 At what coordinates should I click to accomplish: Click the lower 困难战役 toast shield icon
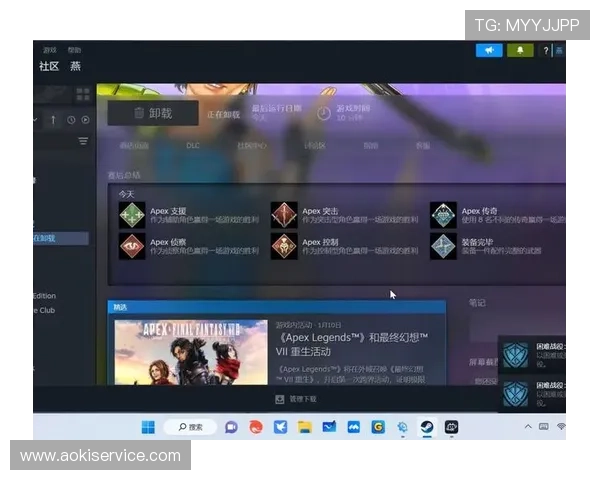(x=515, y=394)
